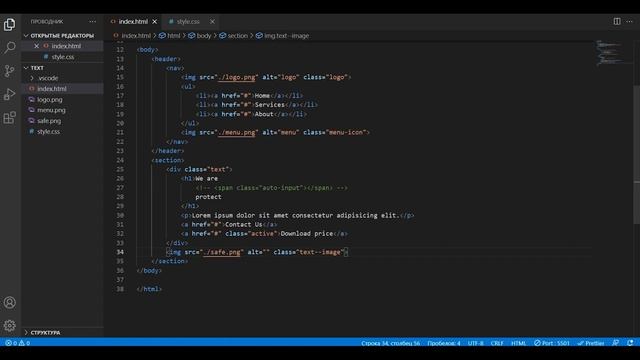Expand the .vscode folder
This screenshot has height=360, width=640.
48,78
